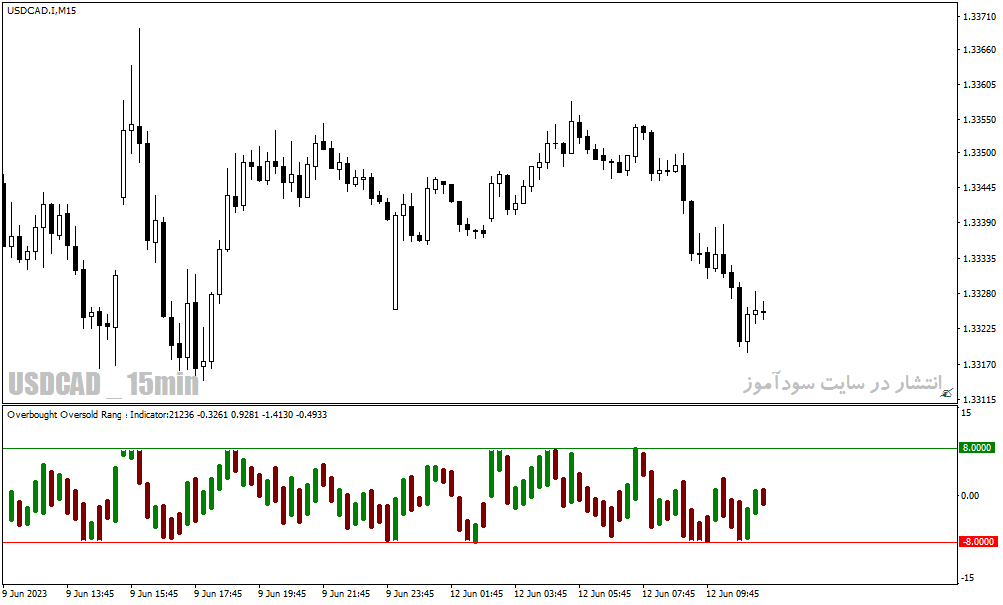Click the 9 Jun 2023 date label
Screen dimensions: 1003x605
25,593
